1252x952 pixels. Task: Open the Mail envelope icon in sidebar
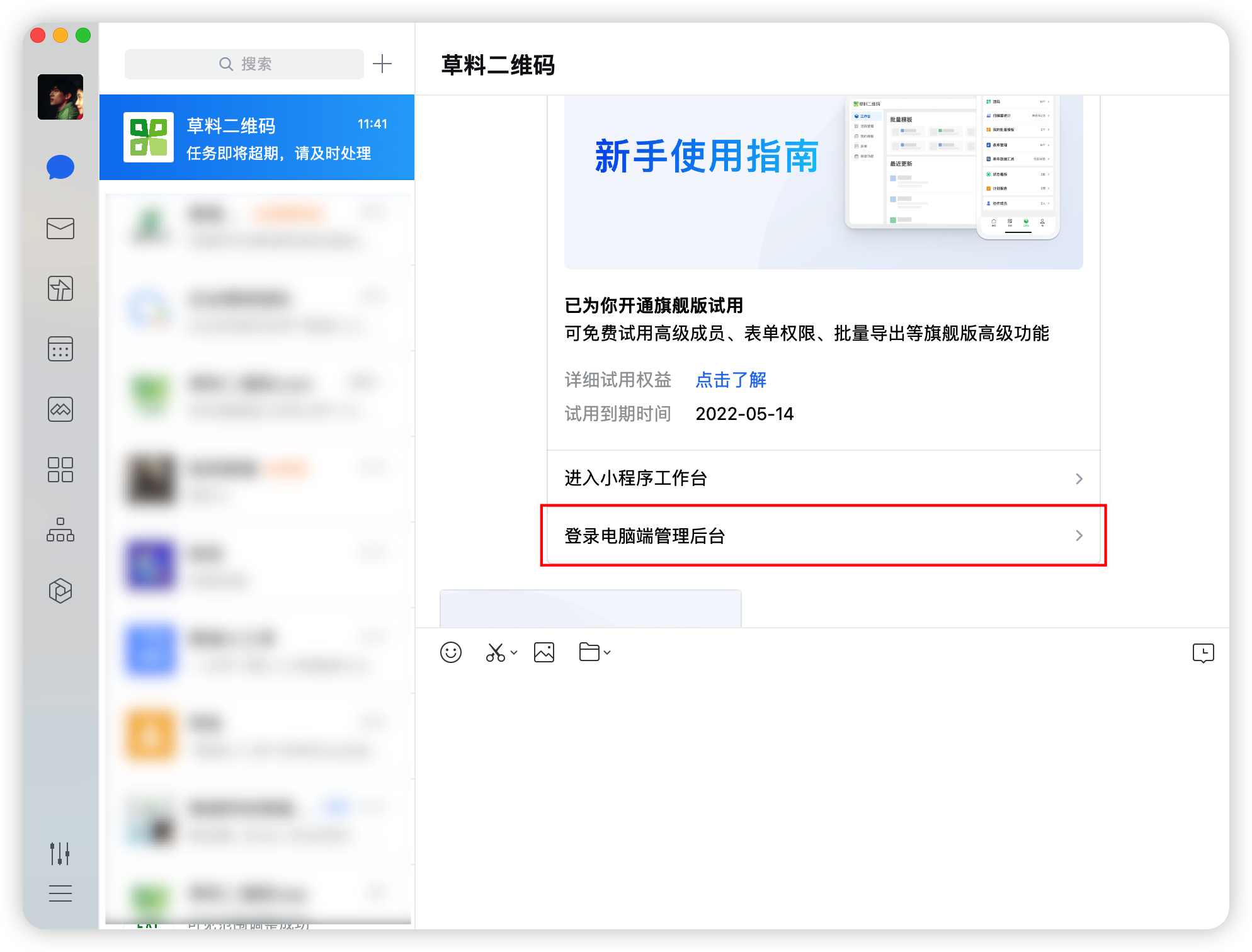60,229
